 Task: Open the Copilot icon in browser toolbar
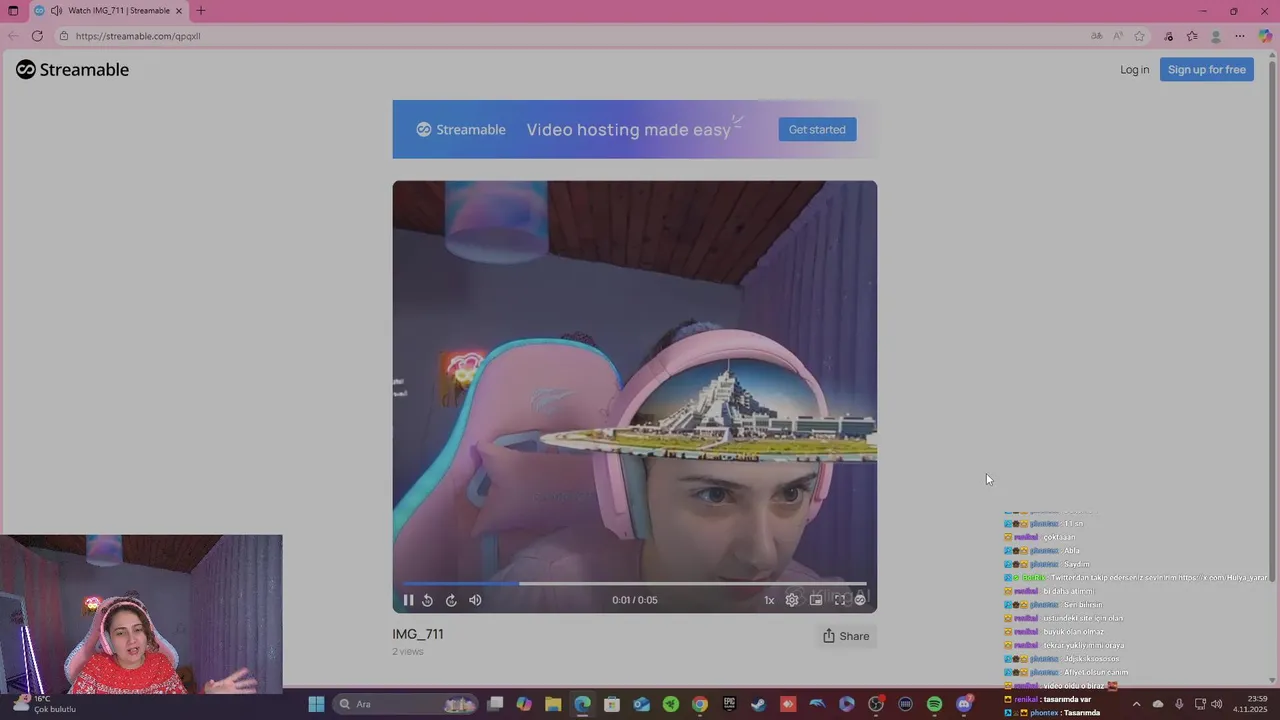click(x=1265, y=36)
